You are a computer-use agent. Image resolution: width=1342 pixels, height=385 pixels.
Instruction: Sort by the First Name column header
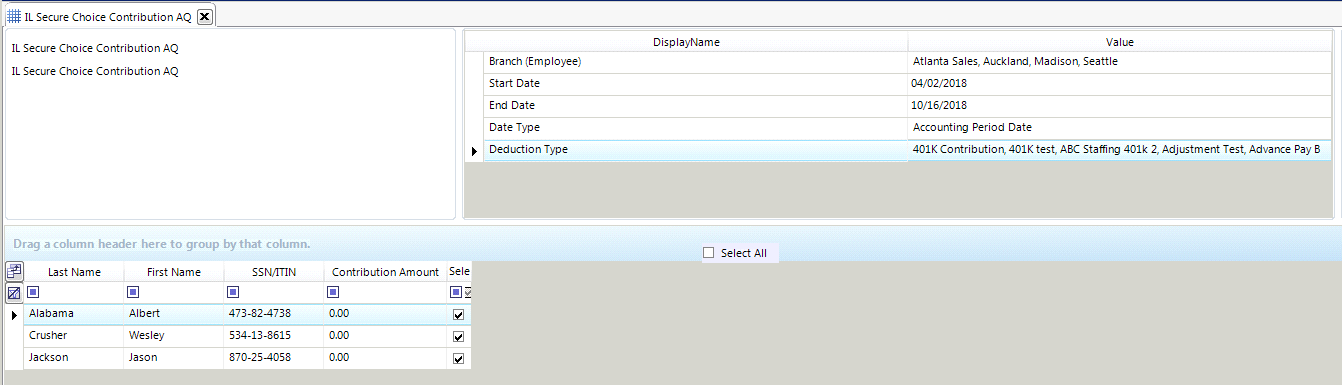[x=174, y=272]
